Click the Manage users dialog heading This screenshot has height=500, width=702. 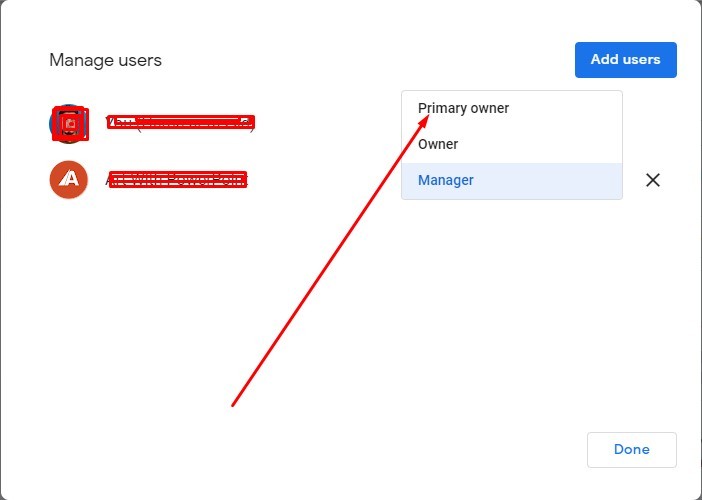pos(105,60)
